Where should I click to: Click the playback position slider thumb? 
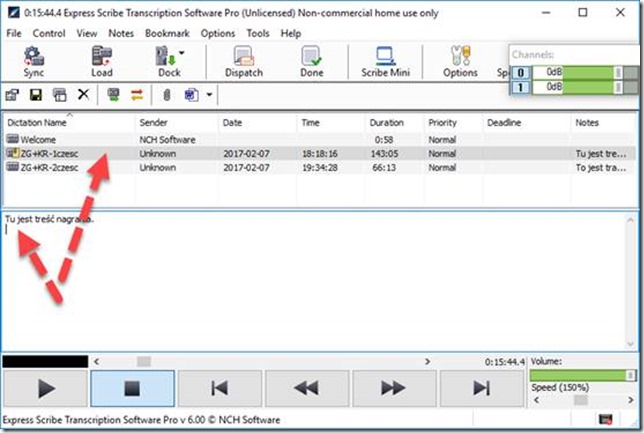click(x=144, y=362)
